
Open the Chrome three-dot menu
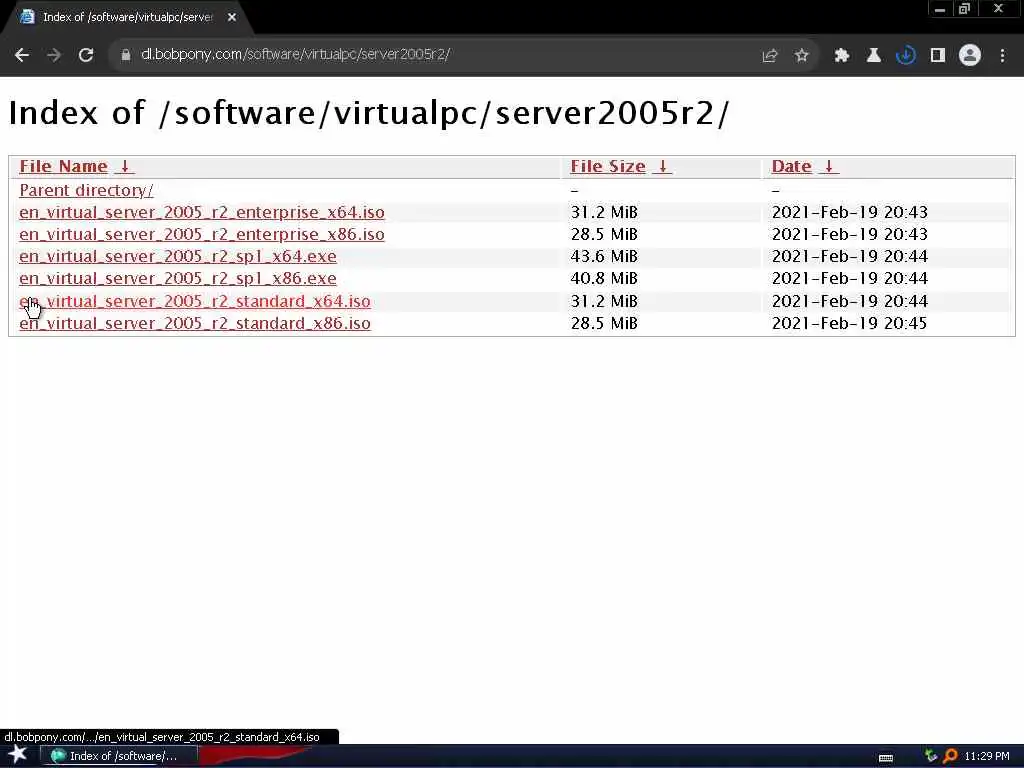pos(1002,56)
